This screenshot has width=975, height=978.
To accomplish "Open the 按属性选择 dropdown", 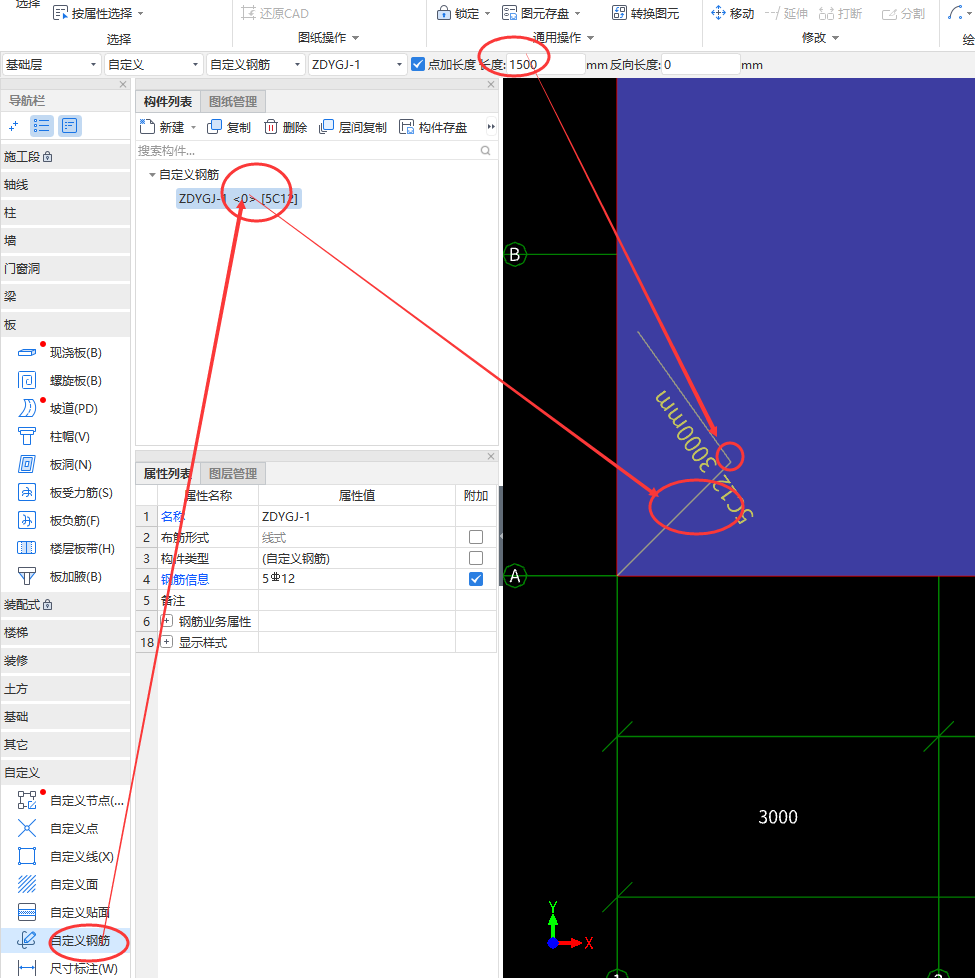I will (140, 13).
